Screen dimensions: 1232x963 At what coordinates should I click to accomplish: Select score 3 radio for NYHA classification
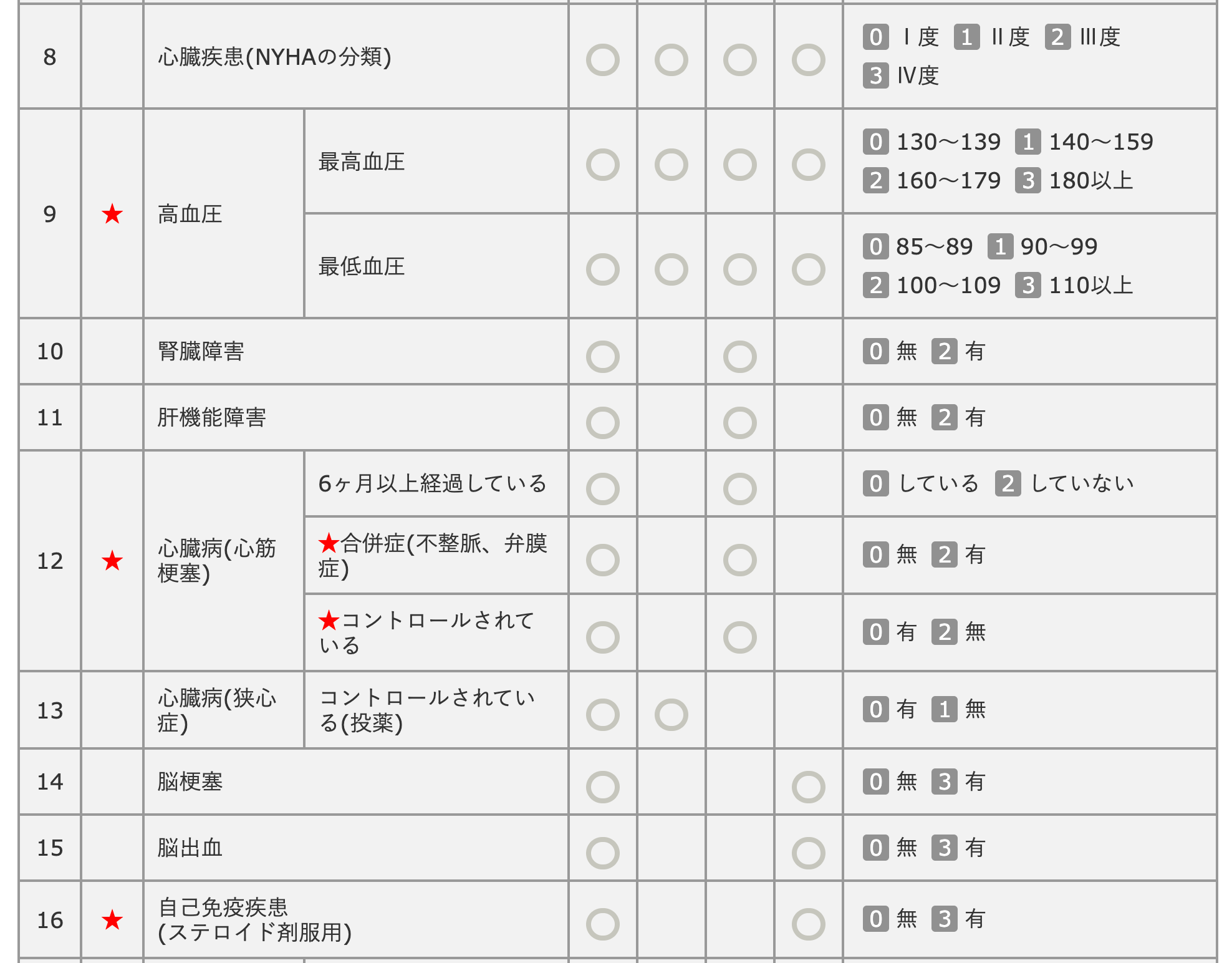pyautogui.click(x=808, y=60)
